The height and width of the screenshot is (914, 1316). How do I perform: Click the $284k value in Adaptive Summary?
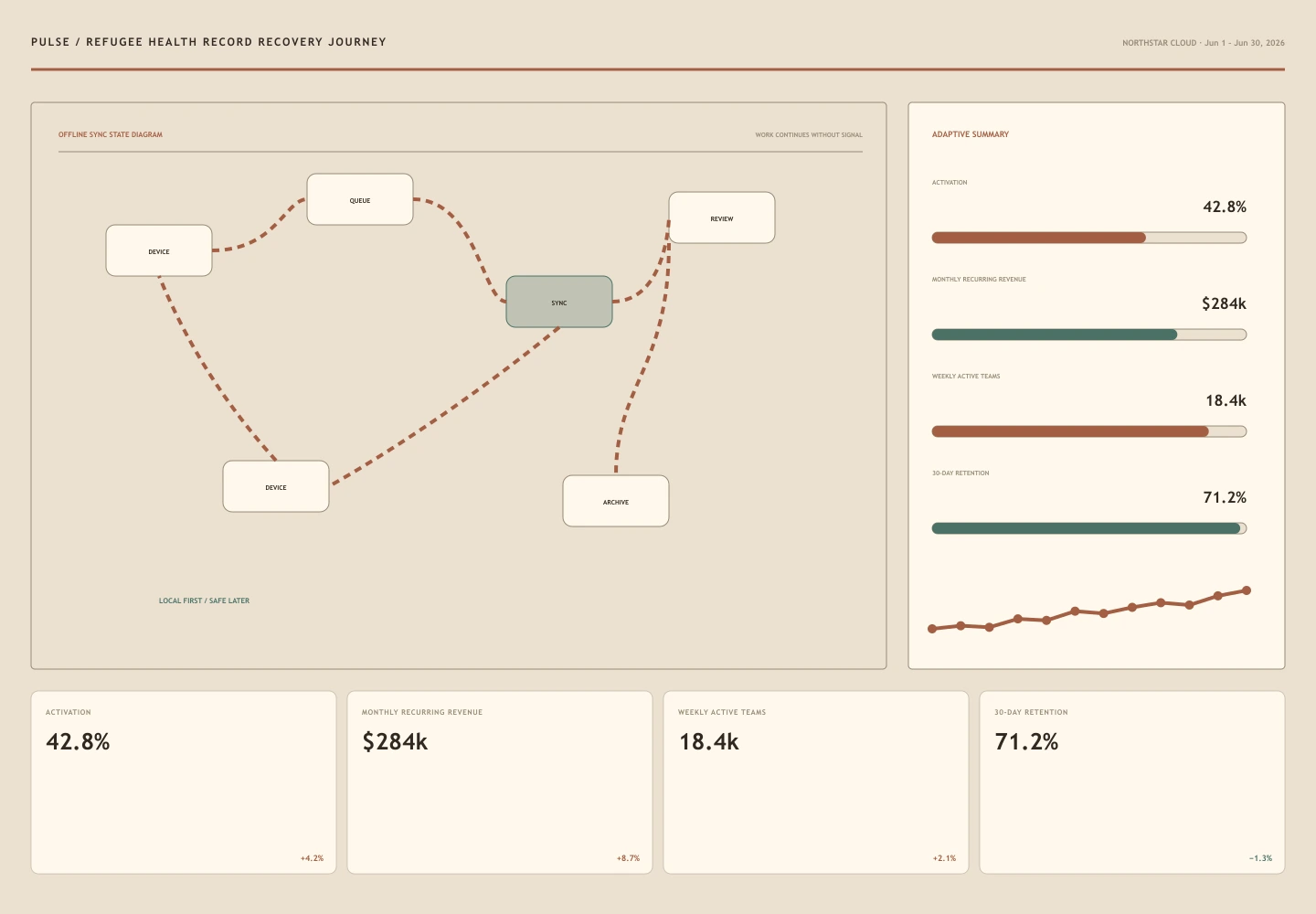coord(1224,303)
